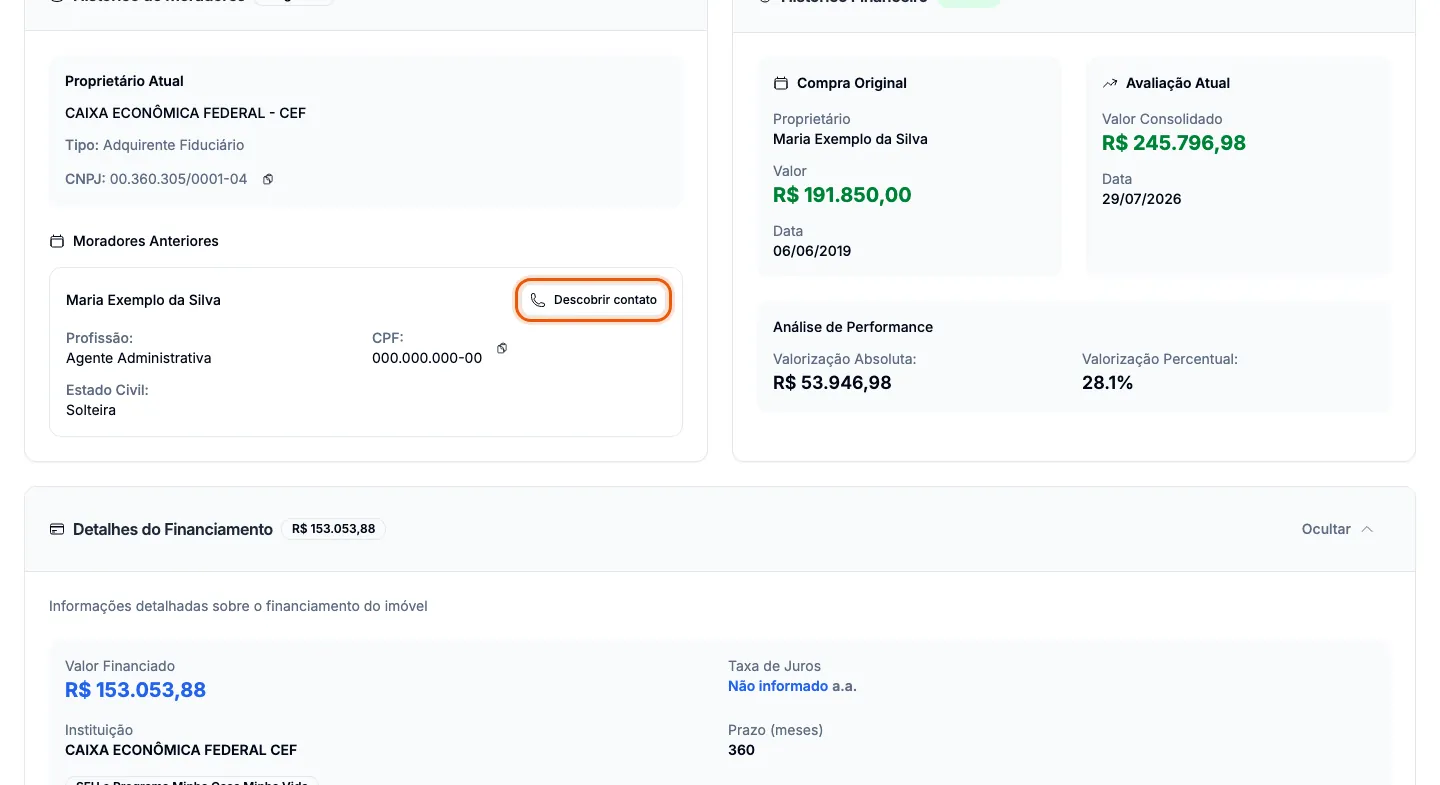Viewport: 1440px width, 785px height.
Task: Click the R$ 153.053,88 badge in header
Action: pyautogui.click(x=333, y=529)
